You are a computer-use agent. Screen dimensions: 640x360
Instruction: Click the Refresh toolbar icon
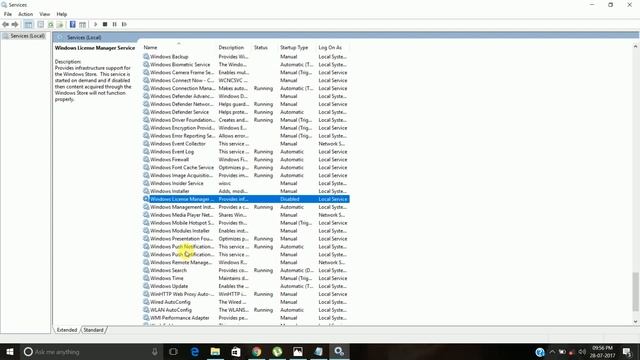(x=51, y=24)
